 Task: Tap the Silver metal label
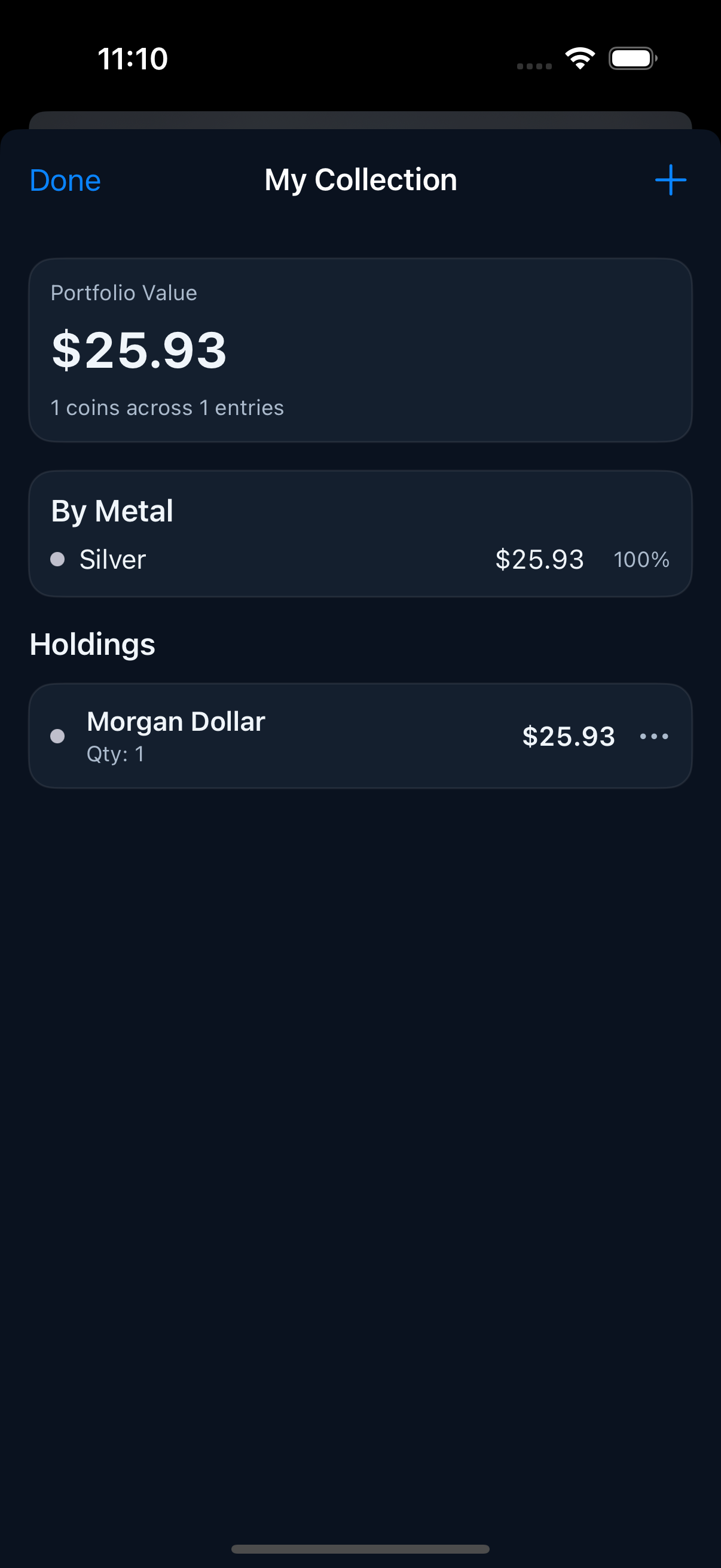point(112,559)
